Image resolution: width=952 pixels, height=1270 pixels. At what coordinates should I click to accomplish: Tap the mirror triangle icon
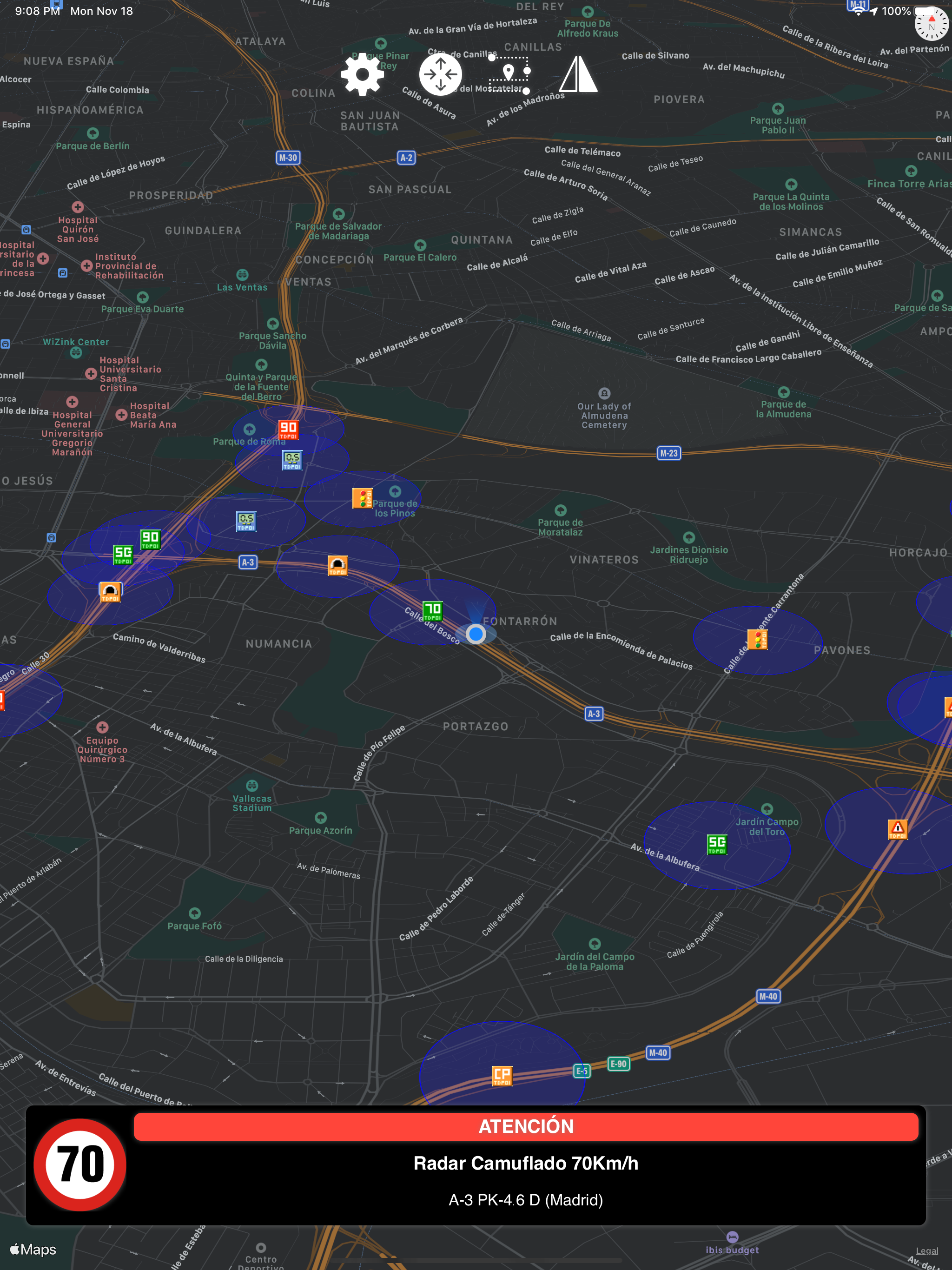(578, 74)
